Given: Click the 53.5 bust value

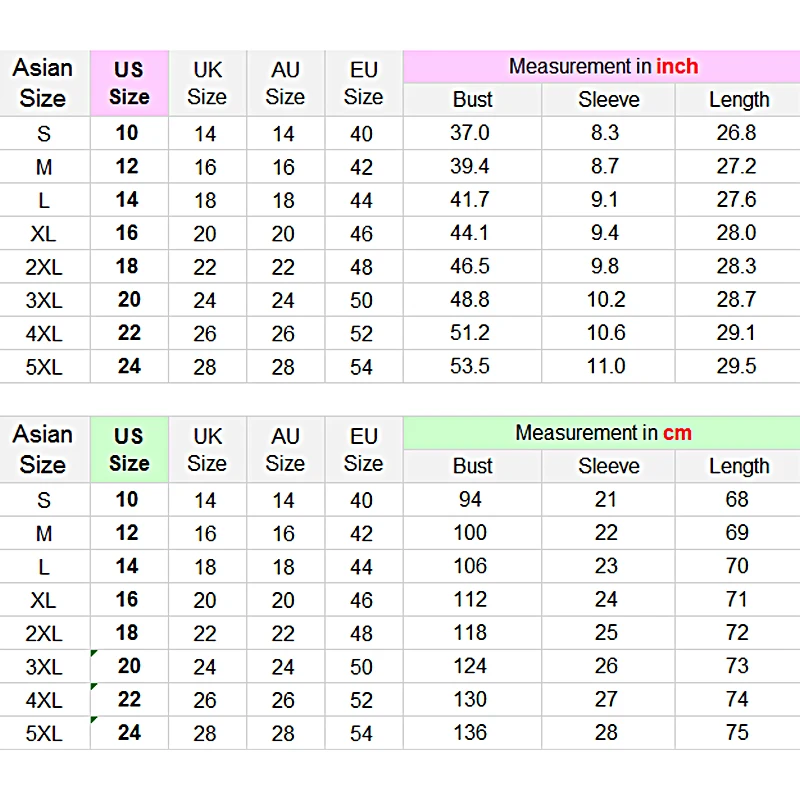Looking at the screenshot, I should pos(470,366).
